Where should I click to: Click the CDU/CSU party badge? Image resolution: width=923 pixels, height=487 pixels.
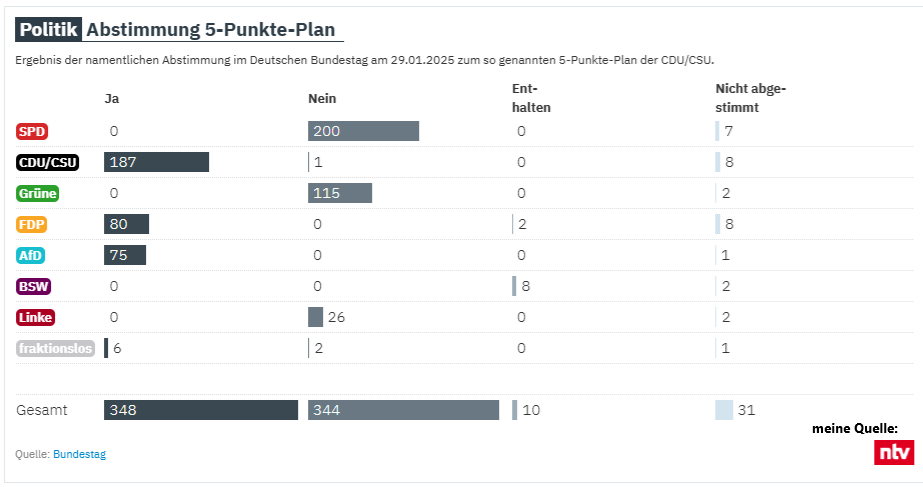click(48, 163)
